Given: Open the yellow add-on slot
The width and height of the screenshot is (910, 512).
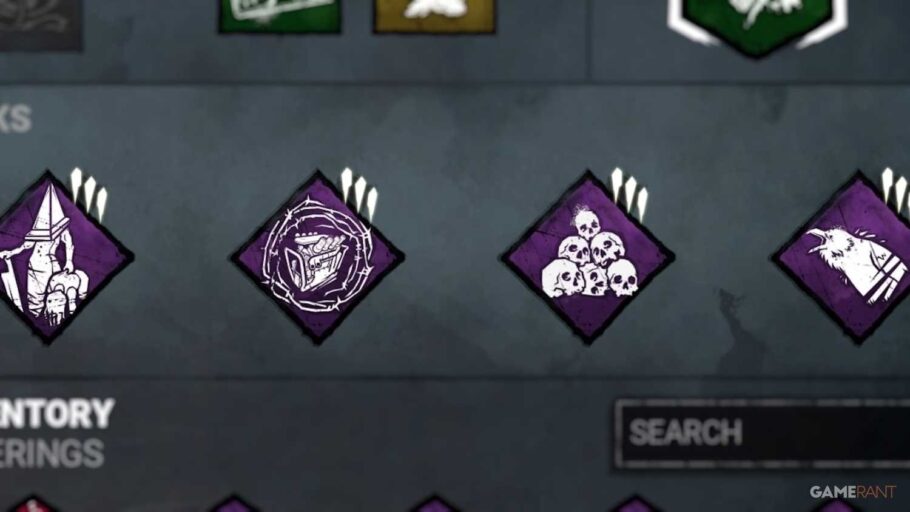Looking at the screenshot, I should click(434, 16).
